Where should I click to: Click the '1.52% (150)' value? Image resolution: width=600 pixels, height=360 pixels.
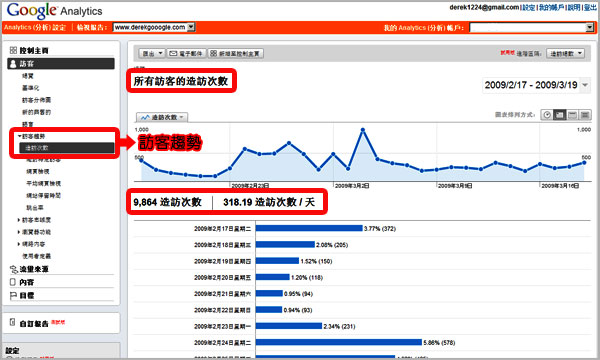(316, 261)
